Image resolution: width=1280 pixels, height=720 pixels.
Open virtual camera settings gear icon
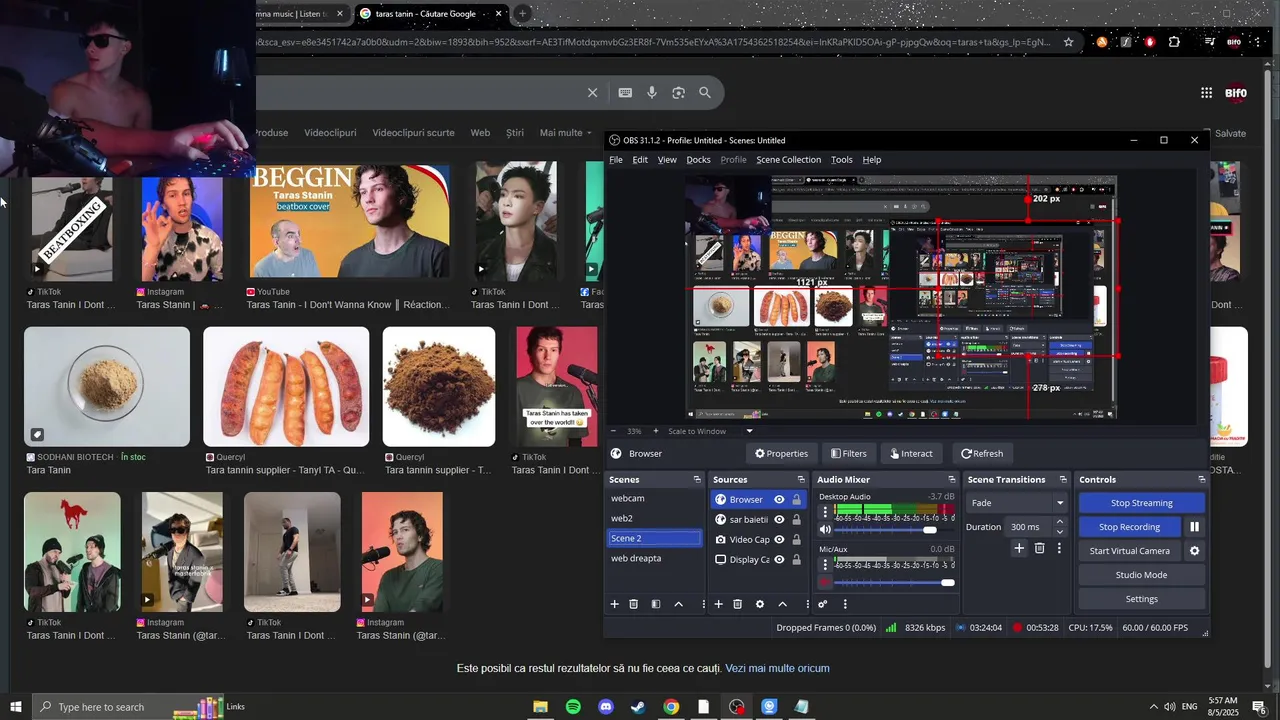[1194, 551]
